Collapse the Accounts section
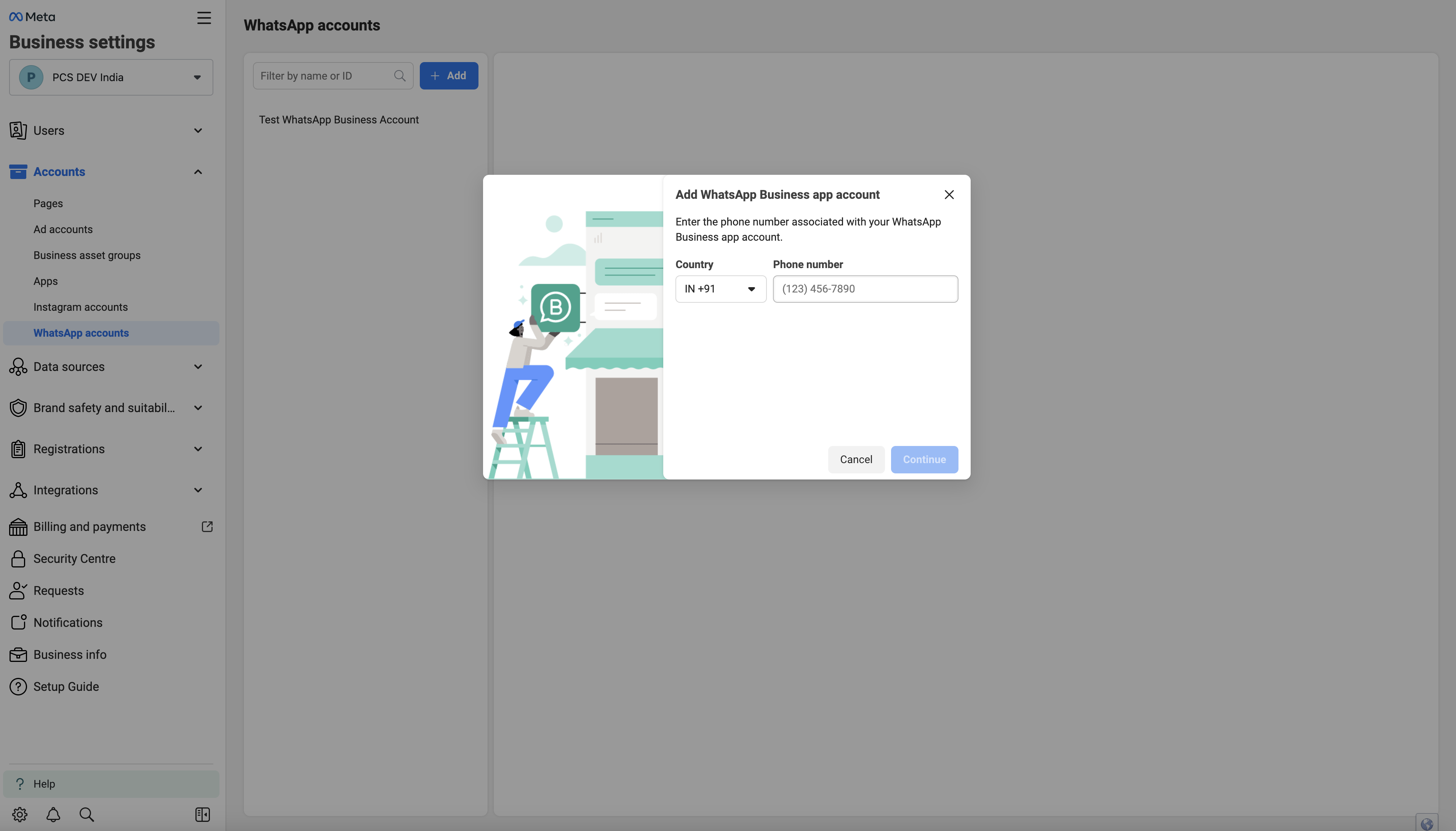This screenshot has width=1456, height=831. (197, 172)
